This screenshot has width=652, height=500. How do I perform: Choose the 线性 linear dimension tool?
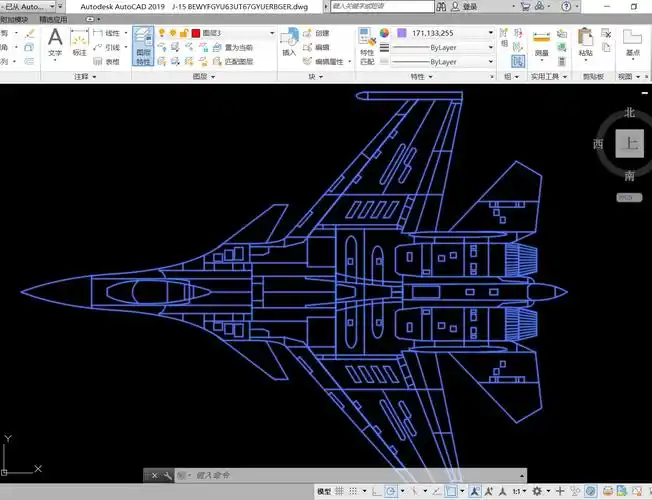(x=107, y=33)
